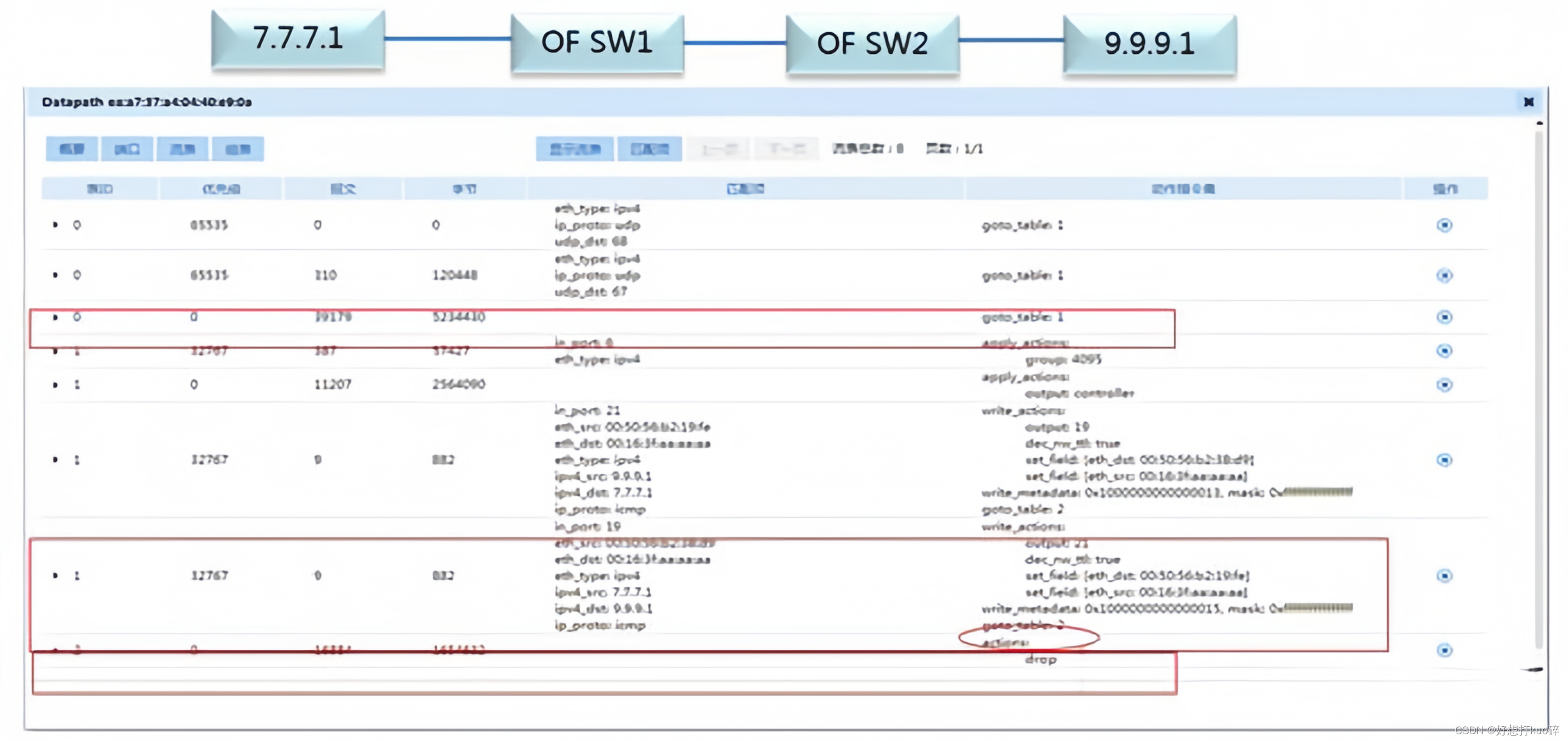Image resolution: width=1568 pixels, height=741 pixels.
Task: Click action icon for udp_dst 68 row
Action: point(1444,225)
